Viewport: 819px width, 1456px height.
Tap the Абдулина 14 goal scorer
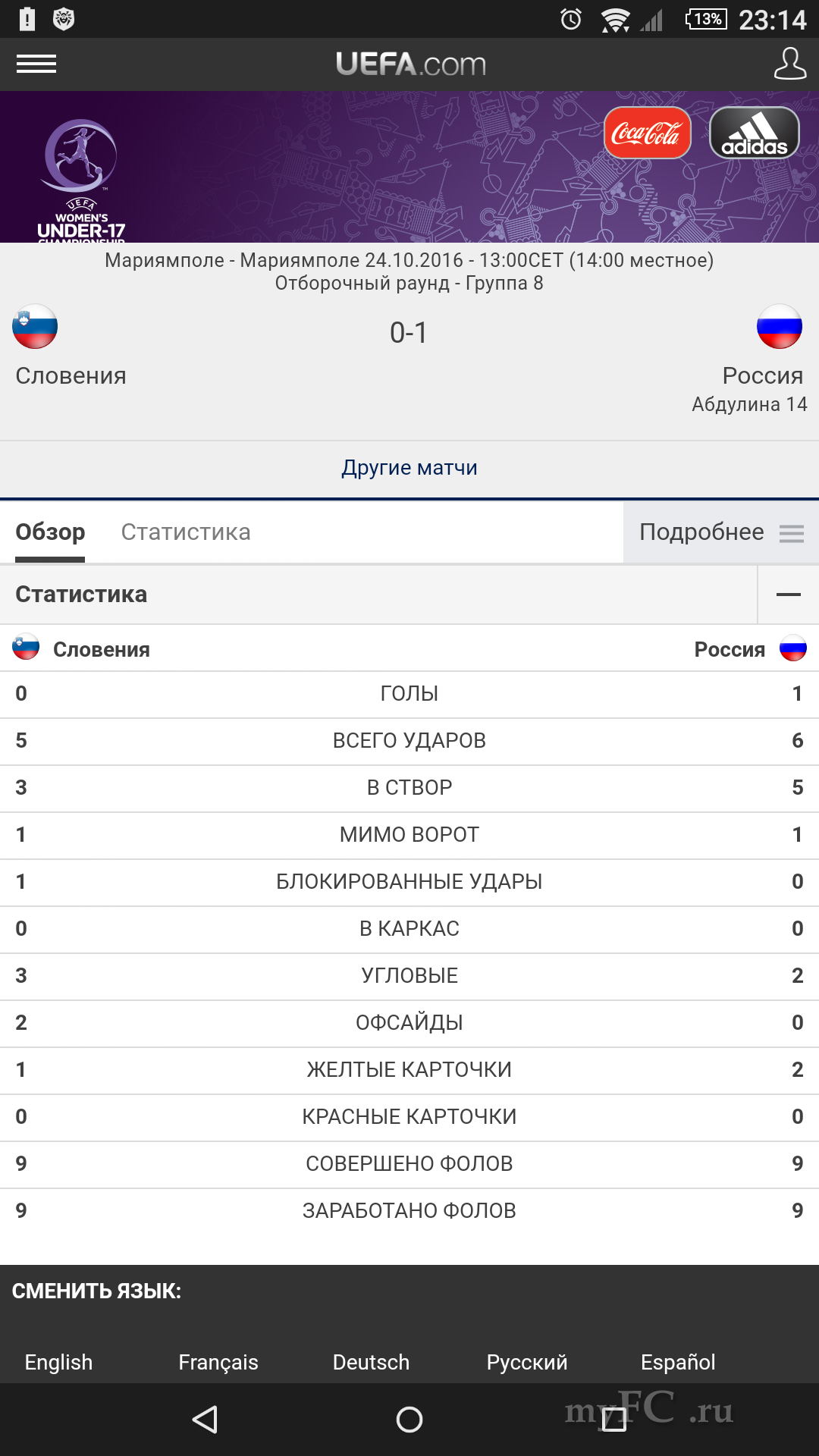pyautogui.click(x=748, y=404)
